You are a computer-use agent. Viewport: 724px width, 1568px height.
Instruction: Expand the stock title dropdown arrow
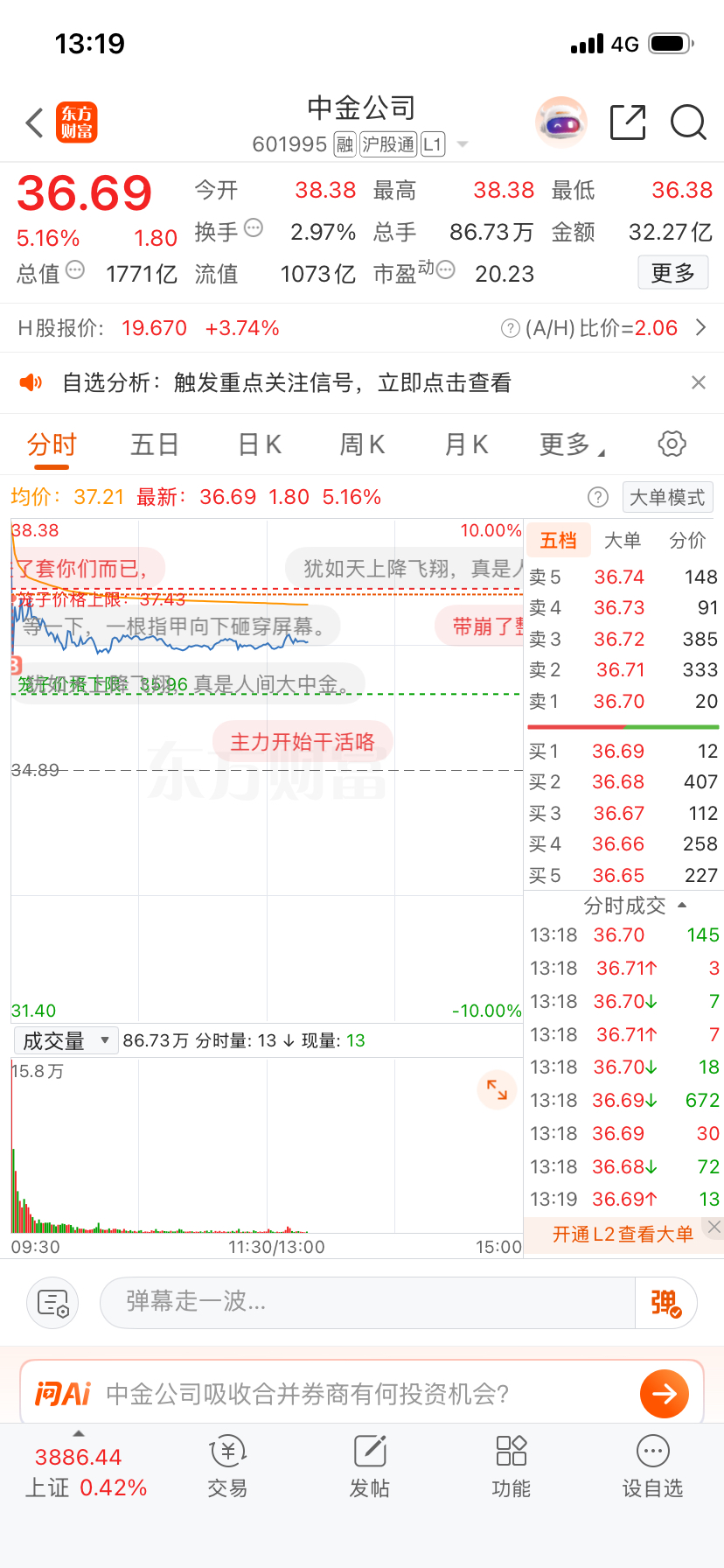pyautogui.click(x=463, y=144)
